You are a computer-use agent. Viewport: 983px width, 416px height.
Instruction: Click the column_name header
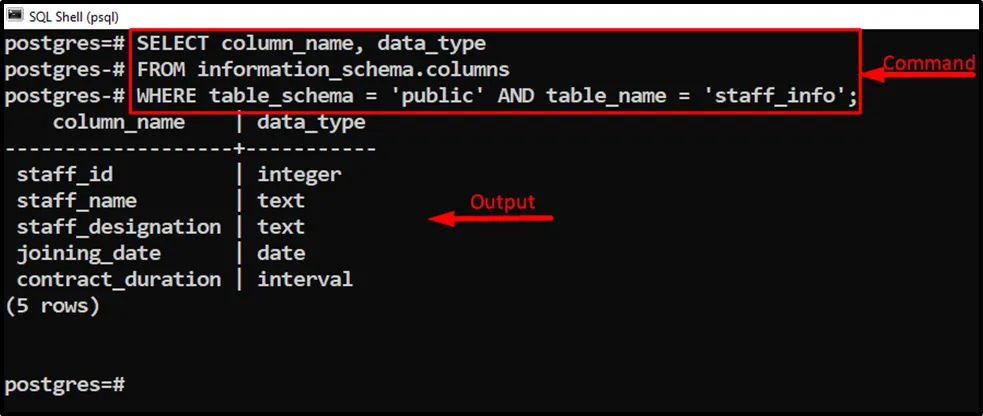click(x=118, y=123)
